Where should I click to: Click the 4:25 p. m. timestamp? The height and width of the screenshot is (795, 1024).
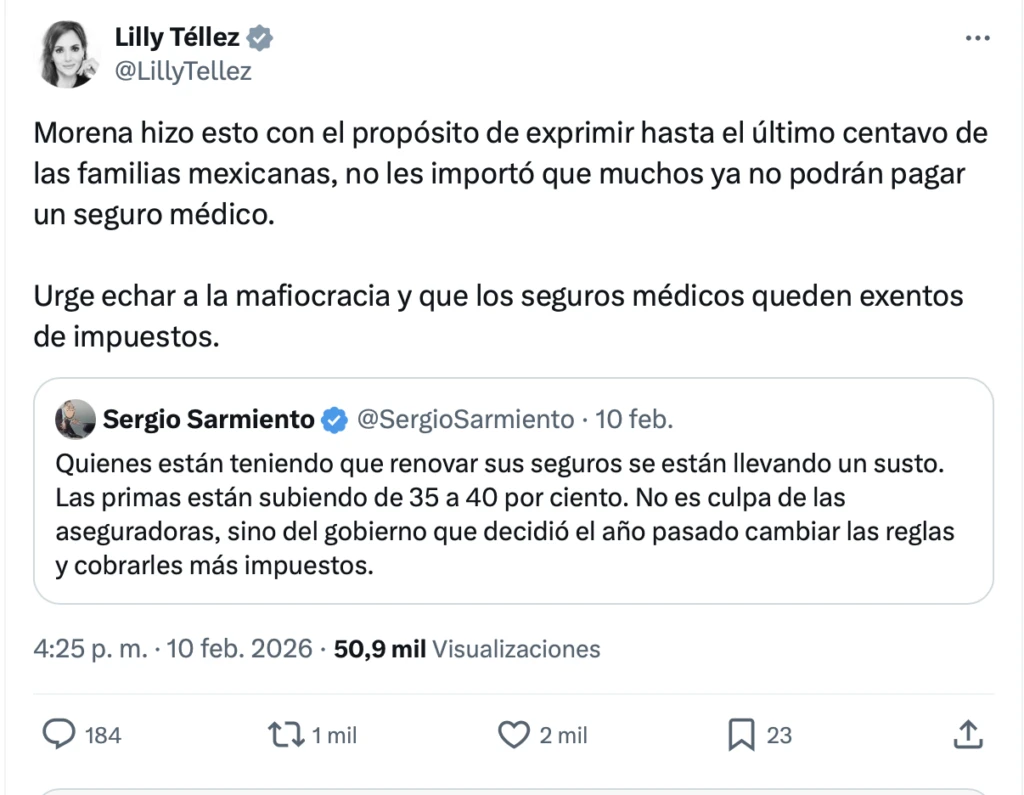pos(90,649)
